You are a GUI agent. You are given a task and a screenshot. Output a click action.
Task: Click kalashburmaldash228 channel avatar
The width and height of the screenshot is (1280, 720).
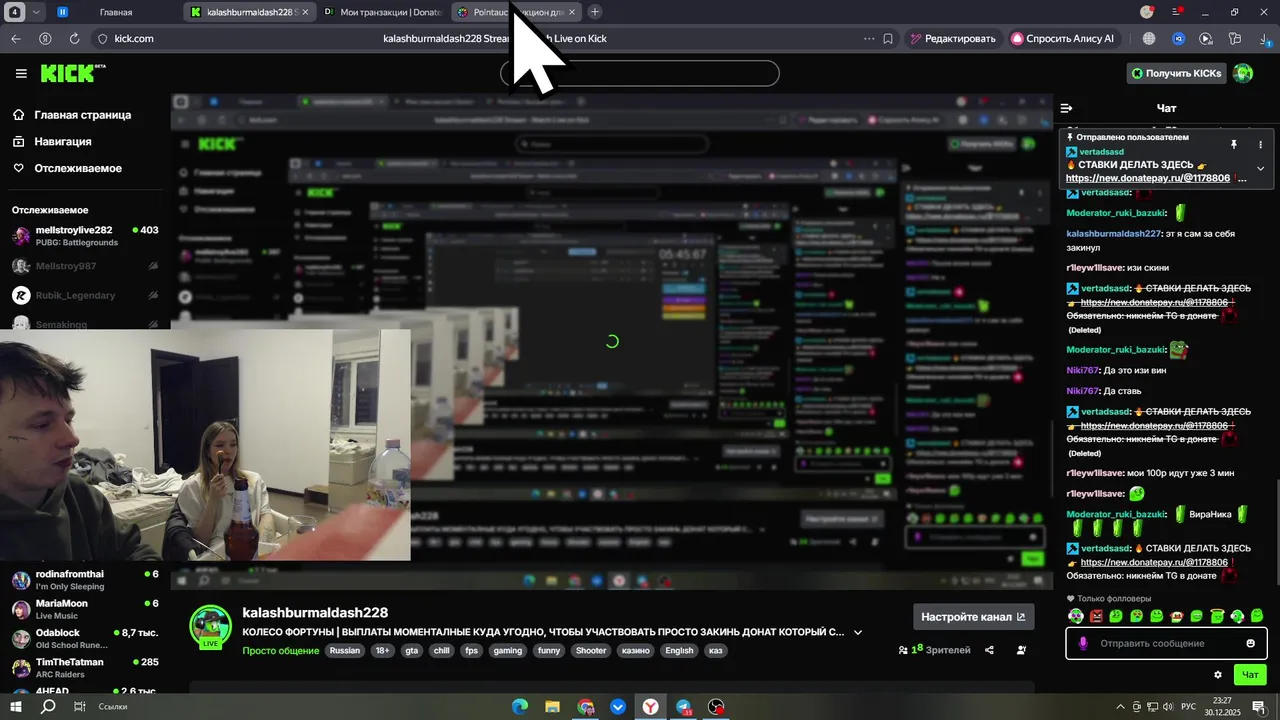210,626
